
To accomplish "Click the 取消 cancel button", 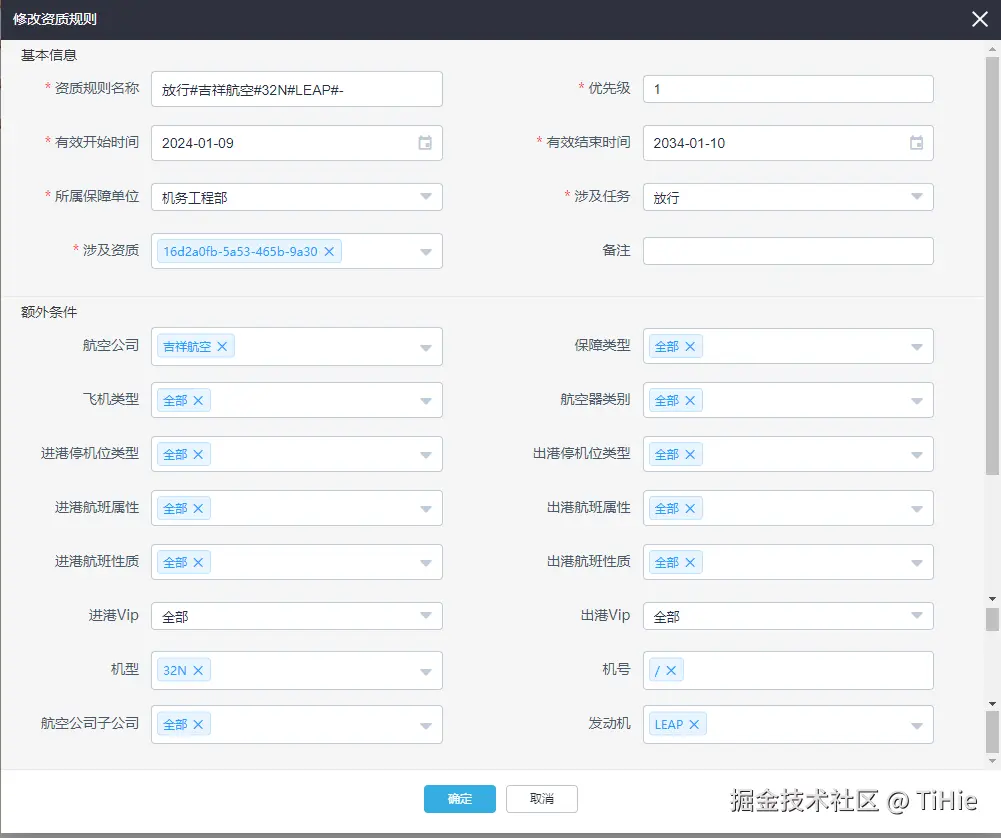I will 542,799.
